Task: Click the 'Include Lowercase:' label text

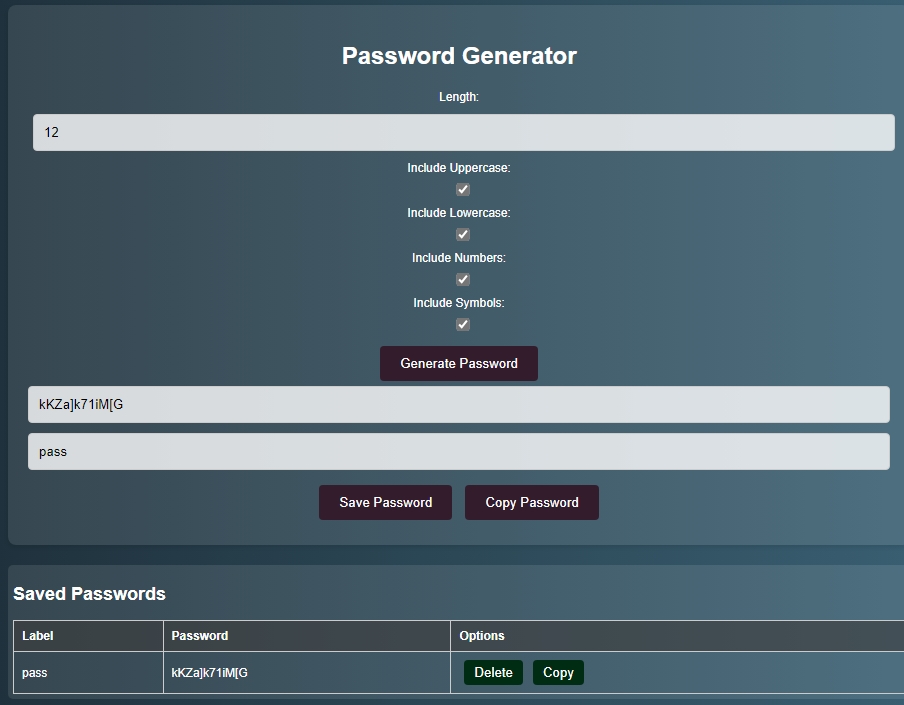Action: [459, 213]
